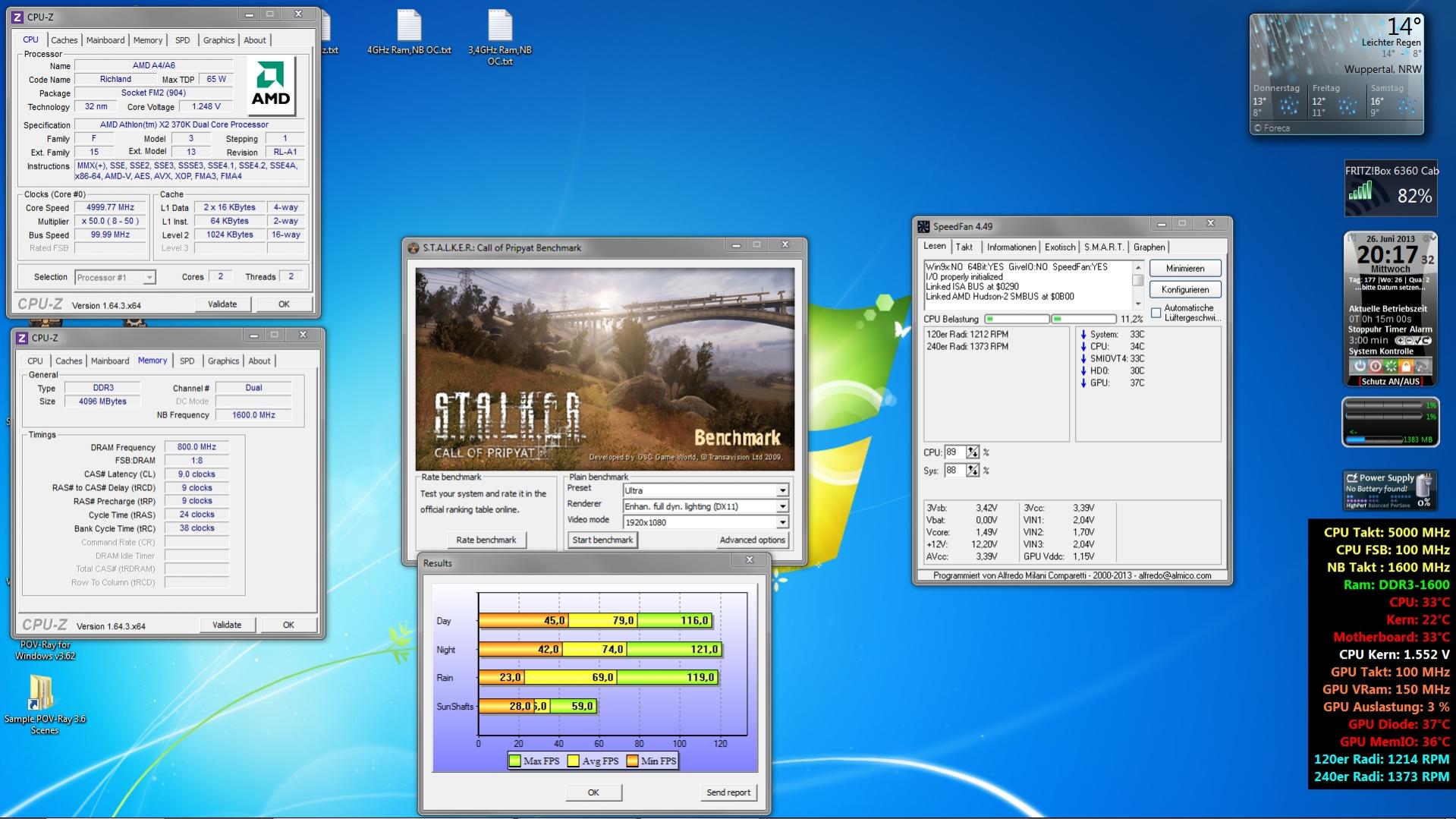The image size is (1456, 819).
Task: Click the orange lock icon in System Kontrolle
Action: click(1406, 366)
